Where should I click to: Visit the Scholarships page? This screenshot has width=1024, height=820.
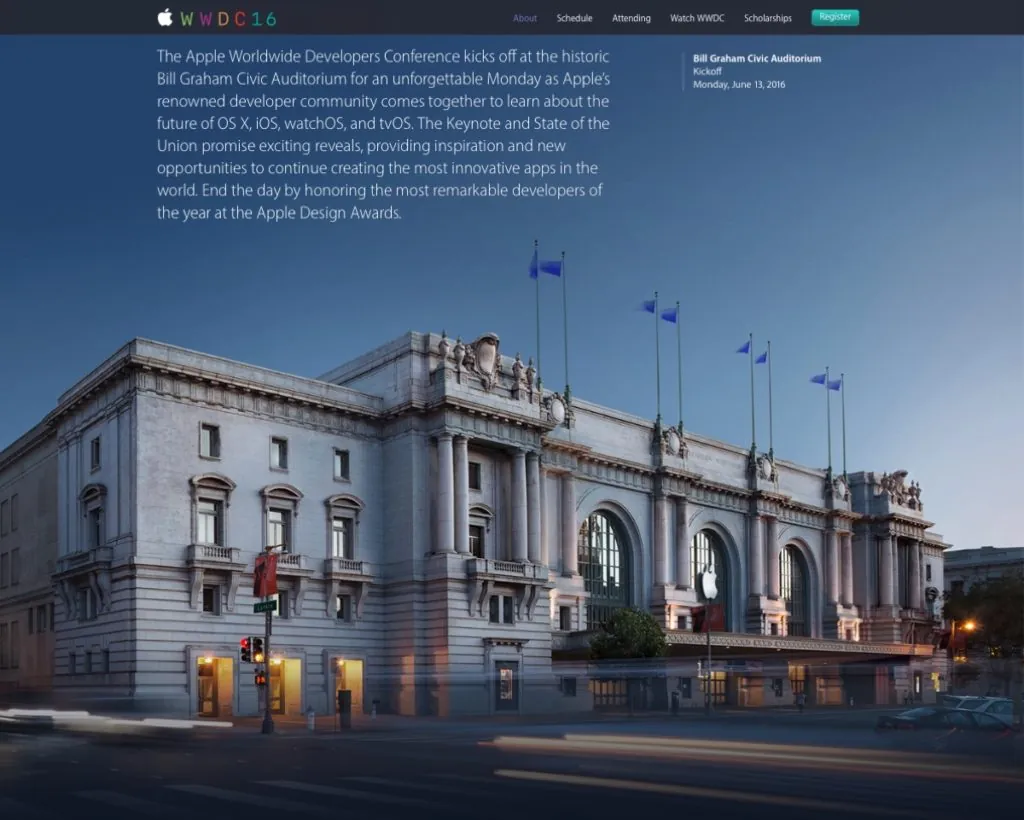click(767, 18)
